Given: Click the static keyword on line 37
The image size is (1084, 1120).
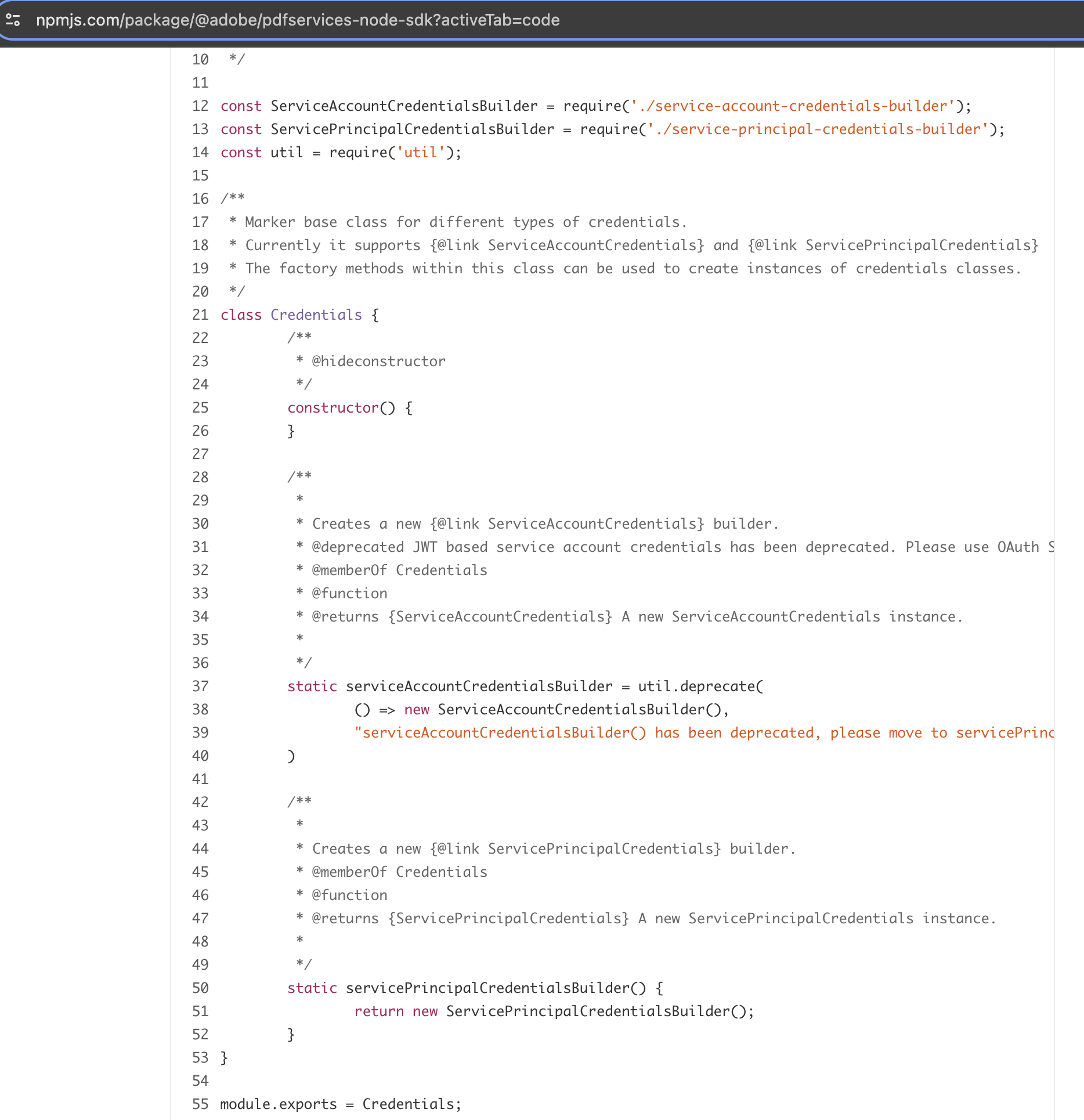Looking at the screenshot, I should 312,686.
